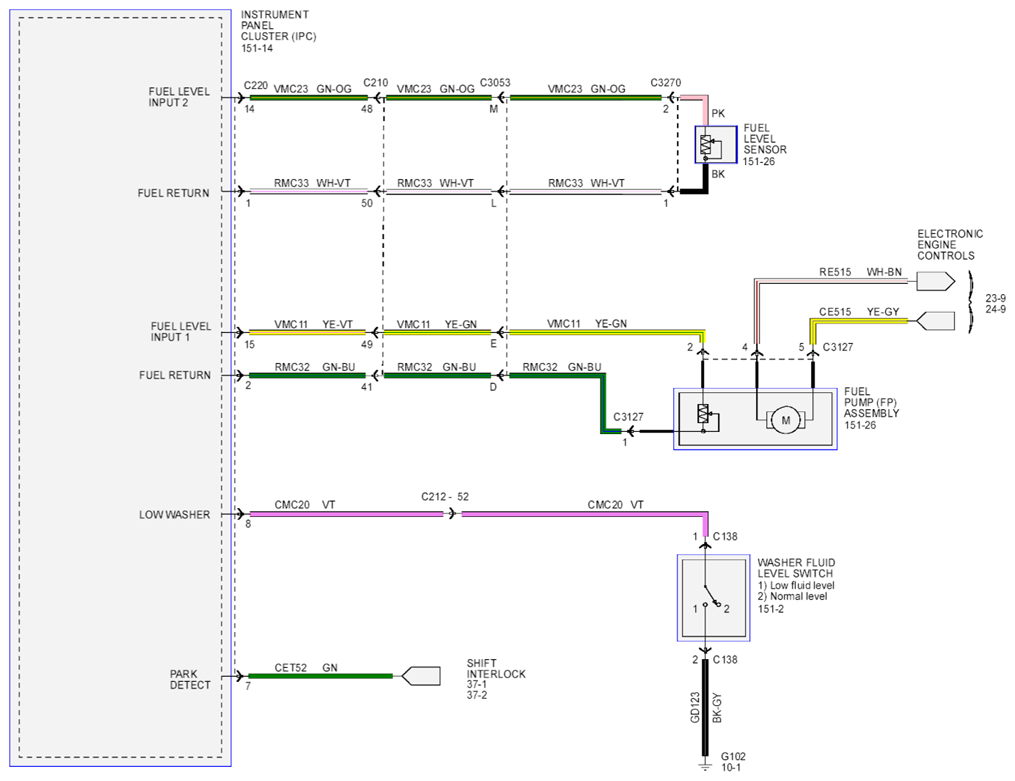Click the G102 ground symbol
Viewport: 1015px width, 781px height.
[x=705, y=767]
